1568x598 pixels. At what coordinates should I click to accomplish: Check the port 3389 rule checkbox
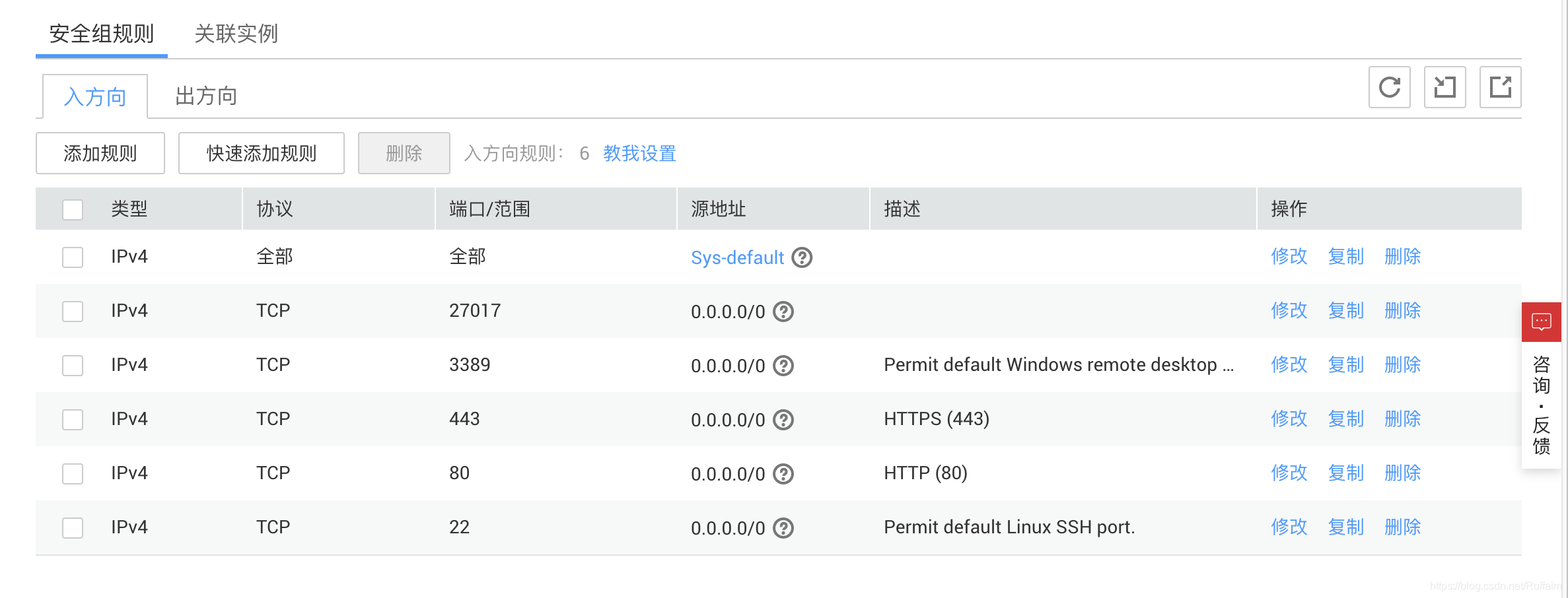click(x=73, y=366)
